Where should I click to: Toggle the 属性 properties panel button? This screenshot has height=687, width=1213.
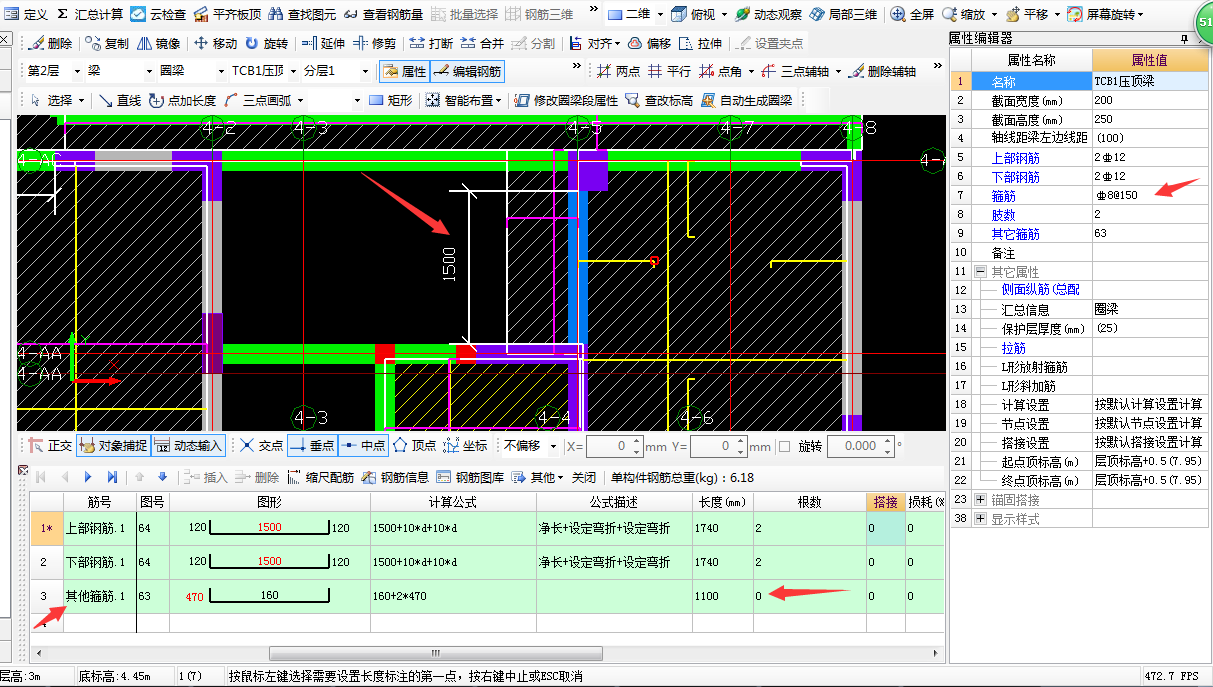(x=404, y=72)
